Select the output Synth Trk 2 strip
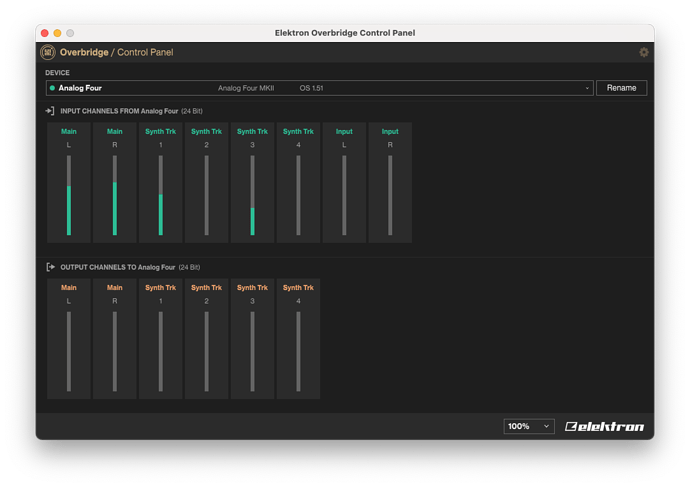Viewport: 690px width, 487px height. pyautogui.click(x=206, y=339)
